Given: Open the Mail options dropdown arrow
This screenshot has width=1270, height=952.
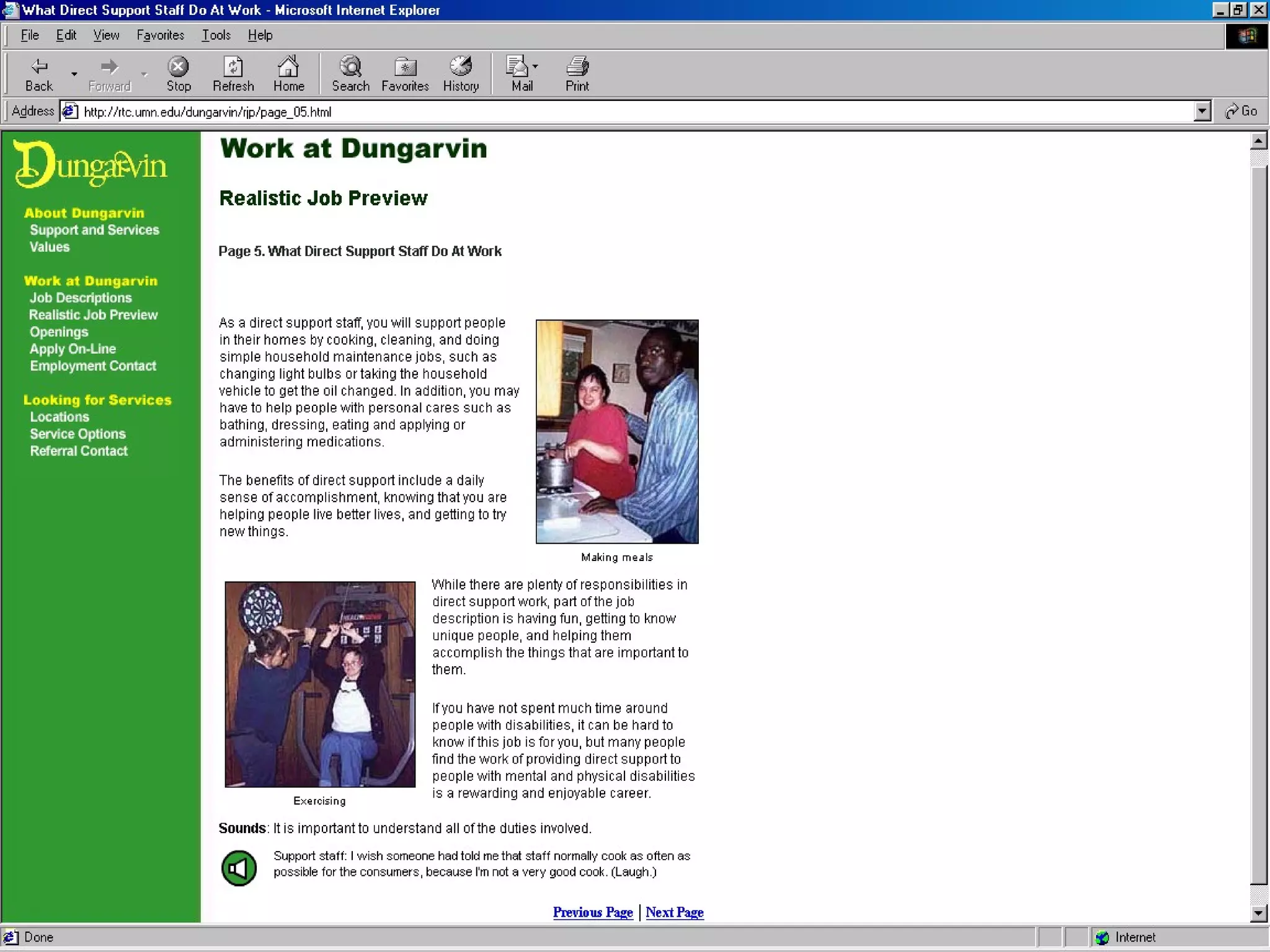Looking at the screenshot, I should point(535,66).
